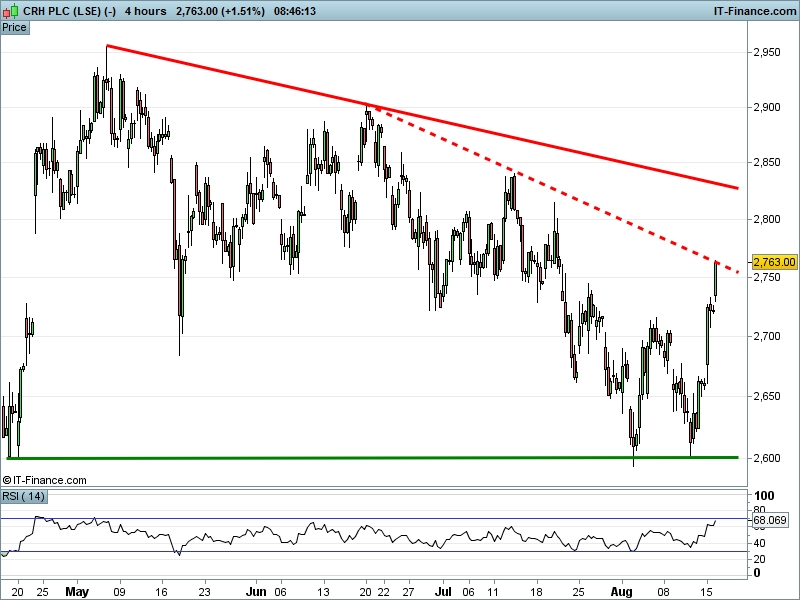Click the Jul label on date axis

pyautogui.click(x=443, y=592)
